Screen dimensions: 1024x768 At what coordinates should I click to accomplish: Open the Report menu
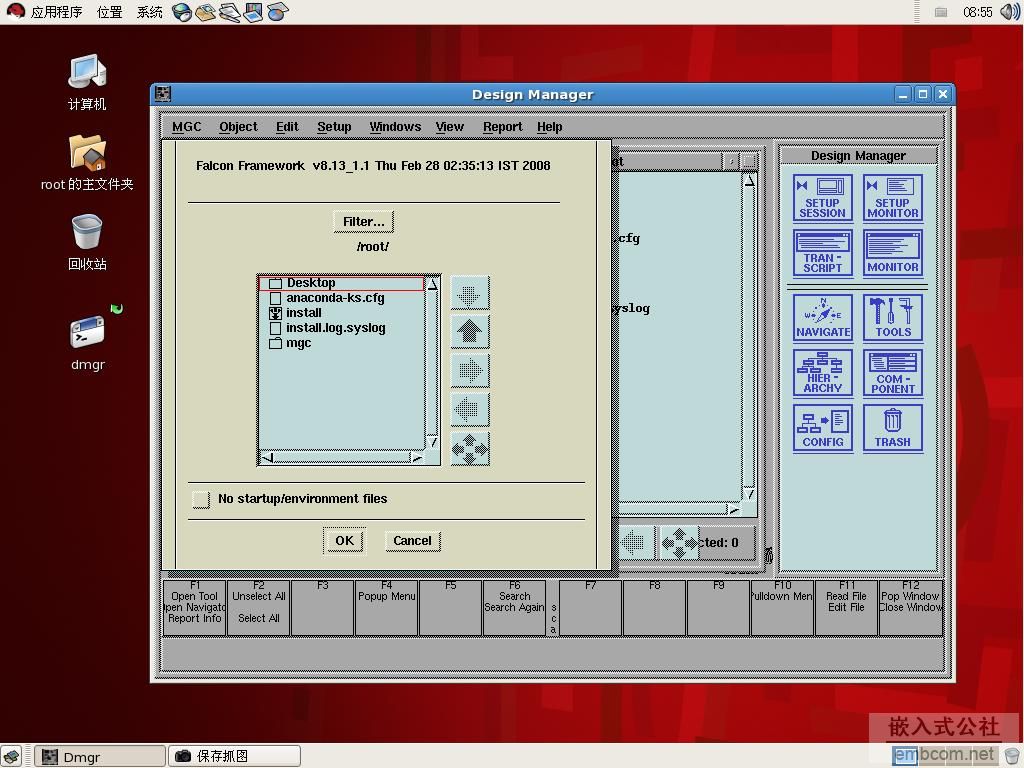coord(502,127)
